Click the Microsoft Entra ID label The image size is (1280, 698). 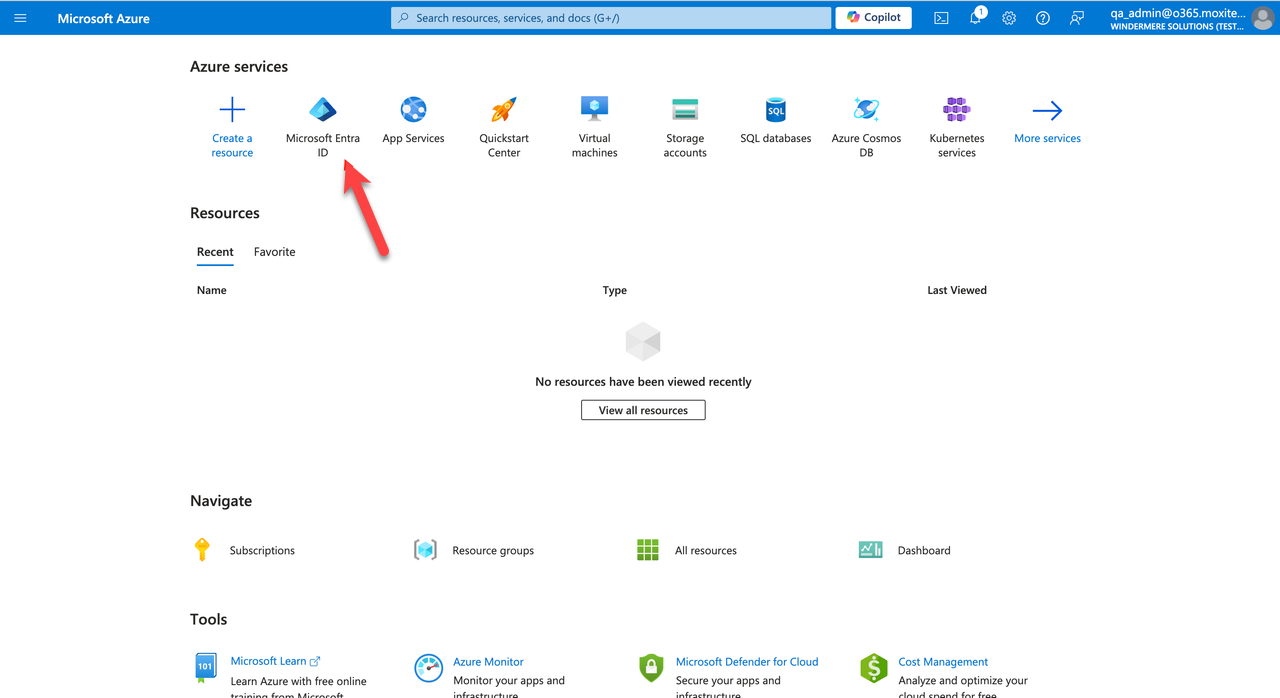(x=323, y=146)
